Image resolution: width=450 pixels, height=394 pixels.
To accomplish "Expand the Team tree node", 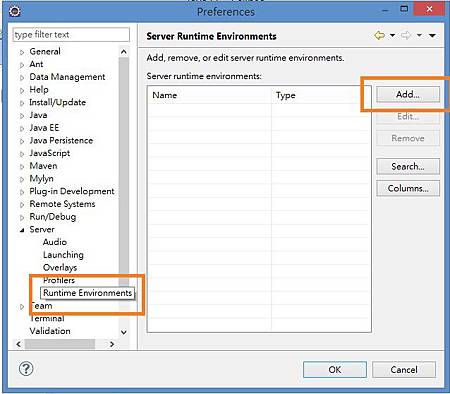I will (22, 306).
